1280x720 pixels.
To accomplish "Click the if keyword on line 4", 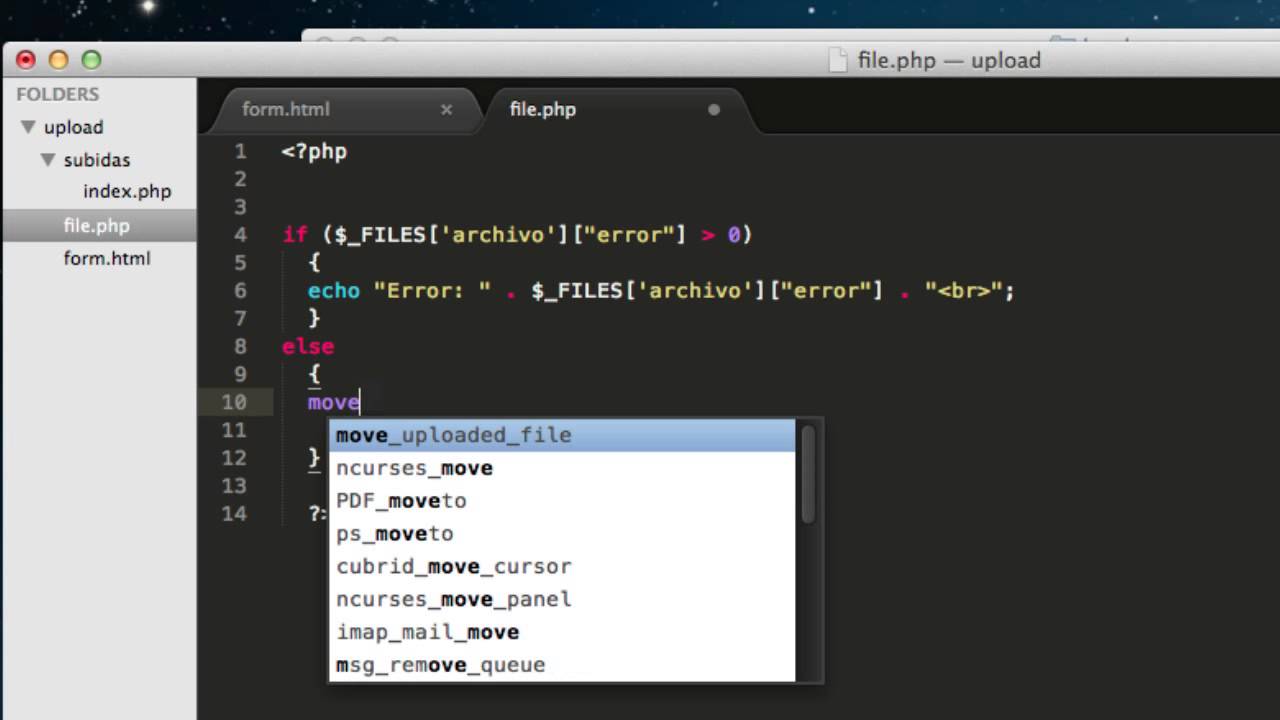I will (x=295, y=235).
